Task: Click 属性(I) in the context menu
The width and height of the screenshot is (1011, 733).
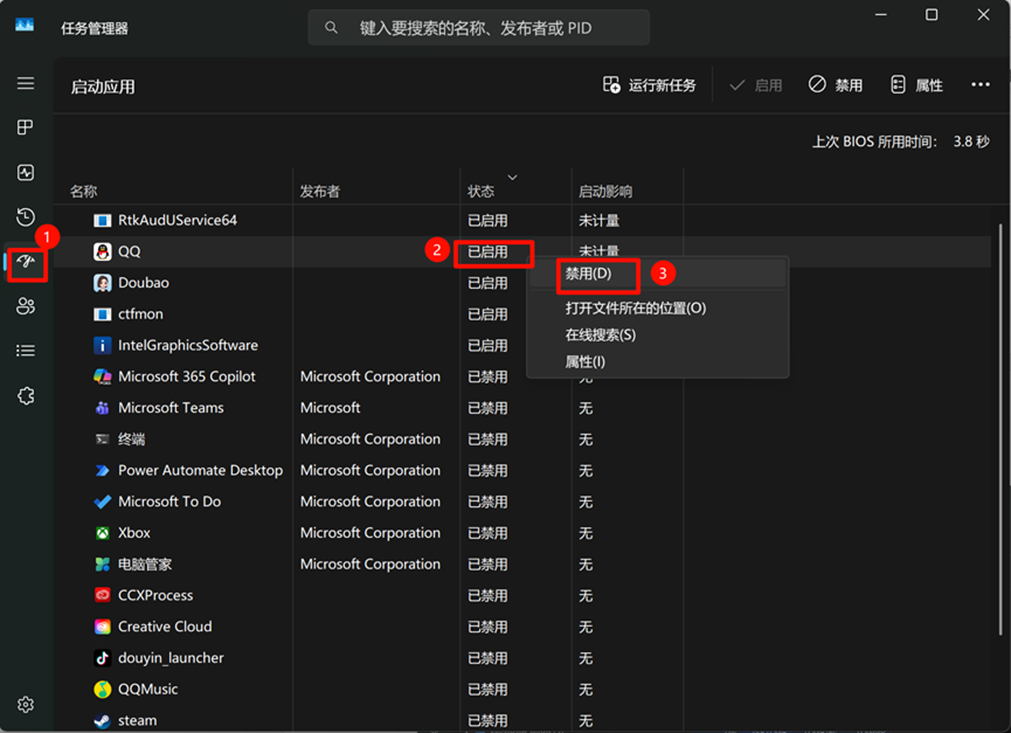Action: click(585, 362)
